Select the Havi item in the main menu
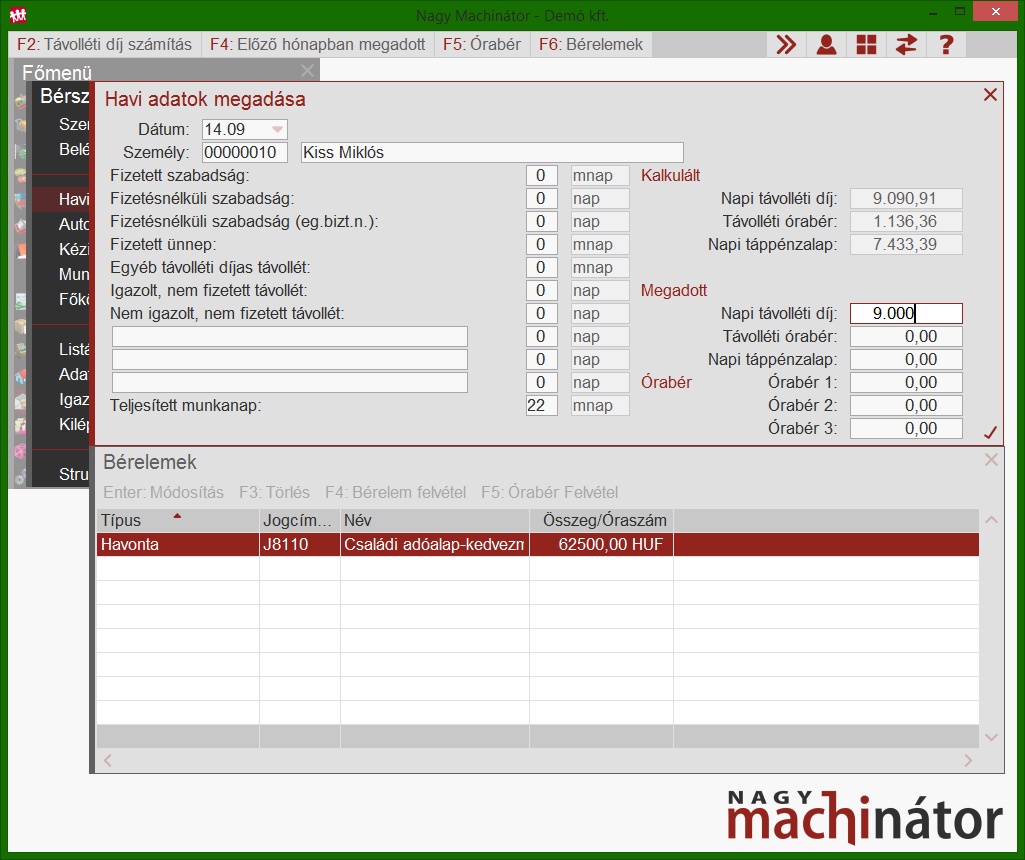 tap(61, 199)
